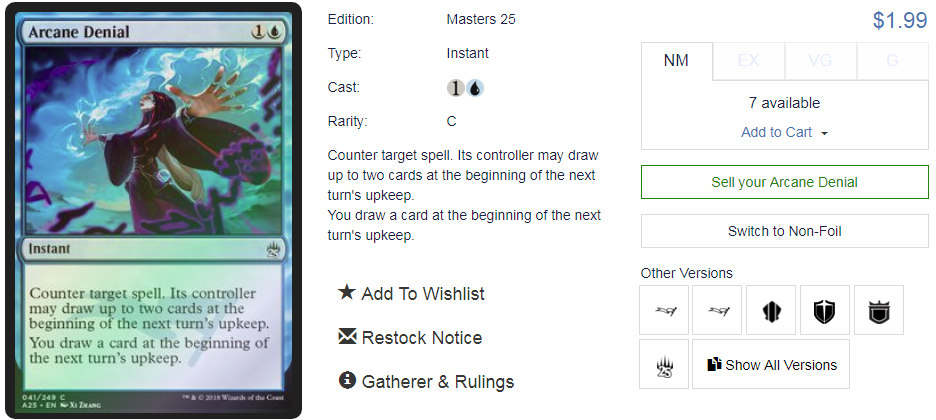Show All Versions of the card
Screen dimensions: 936x420
[x=771, y=364]
